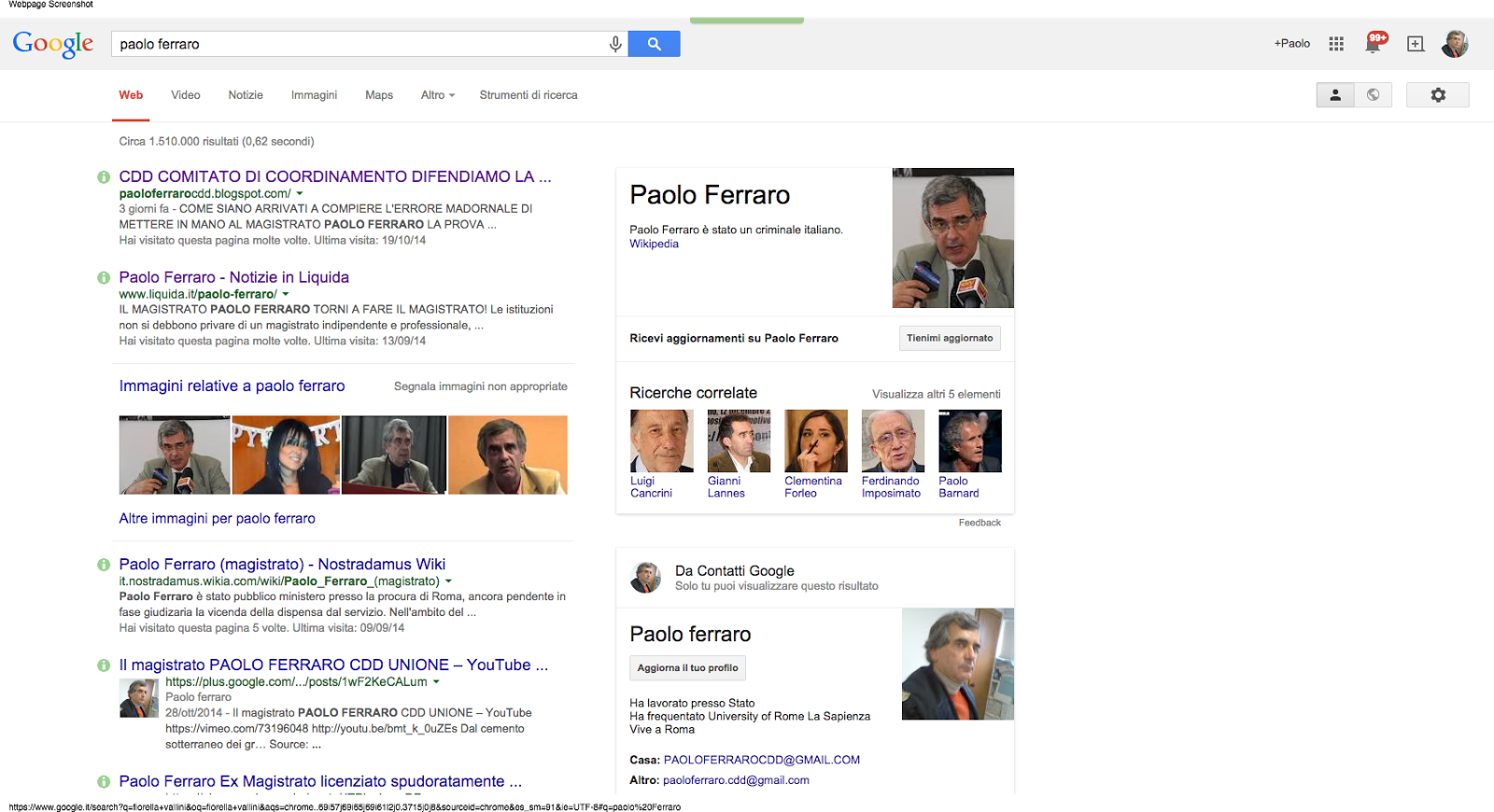
Task: Click paoloferraro.cdd@gmail.com email link
Action: (x=736, y=780)
